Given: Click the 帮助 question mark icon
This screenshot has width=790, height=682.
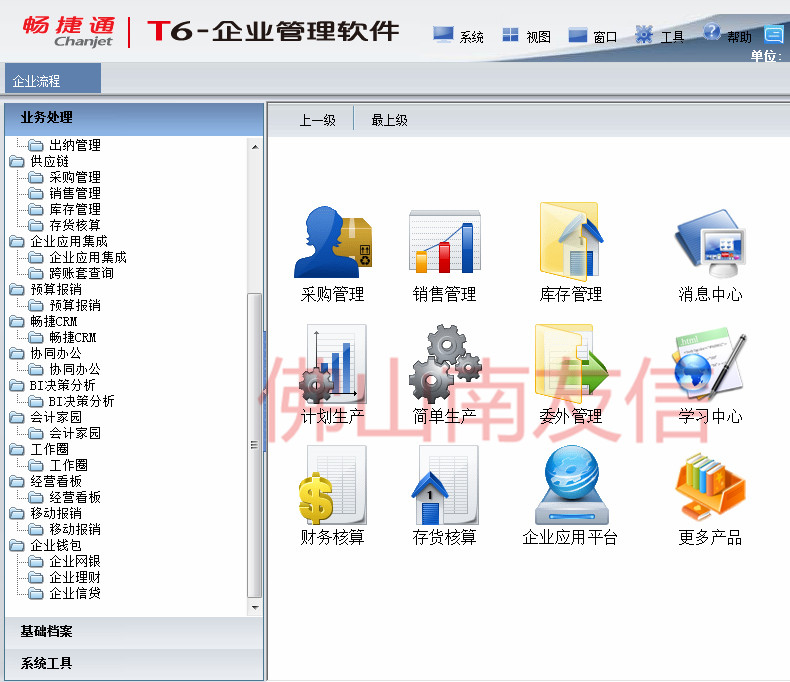Looking at the screenshot, I should pos(712,31).
